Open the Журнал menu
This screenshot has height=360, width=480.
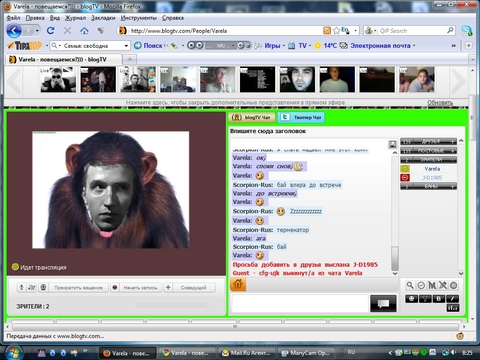tap(75, 18)
